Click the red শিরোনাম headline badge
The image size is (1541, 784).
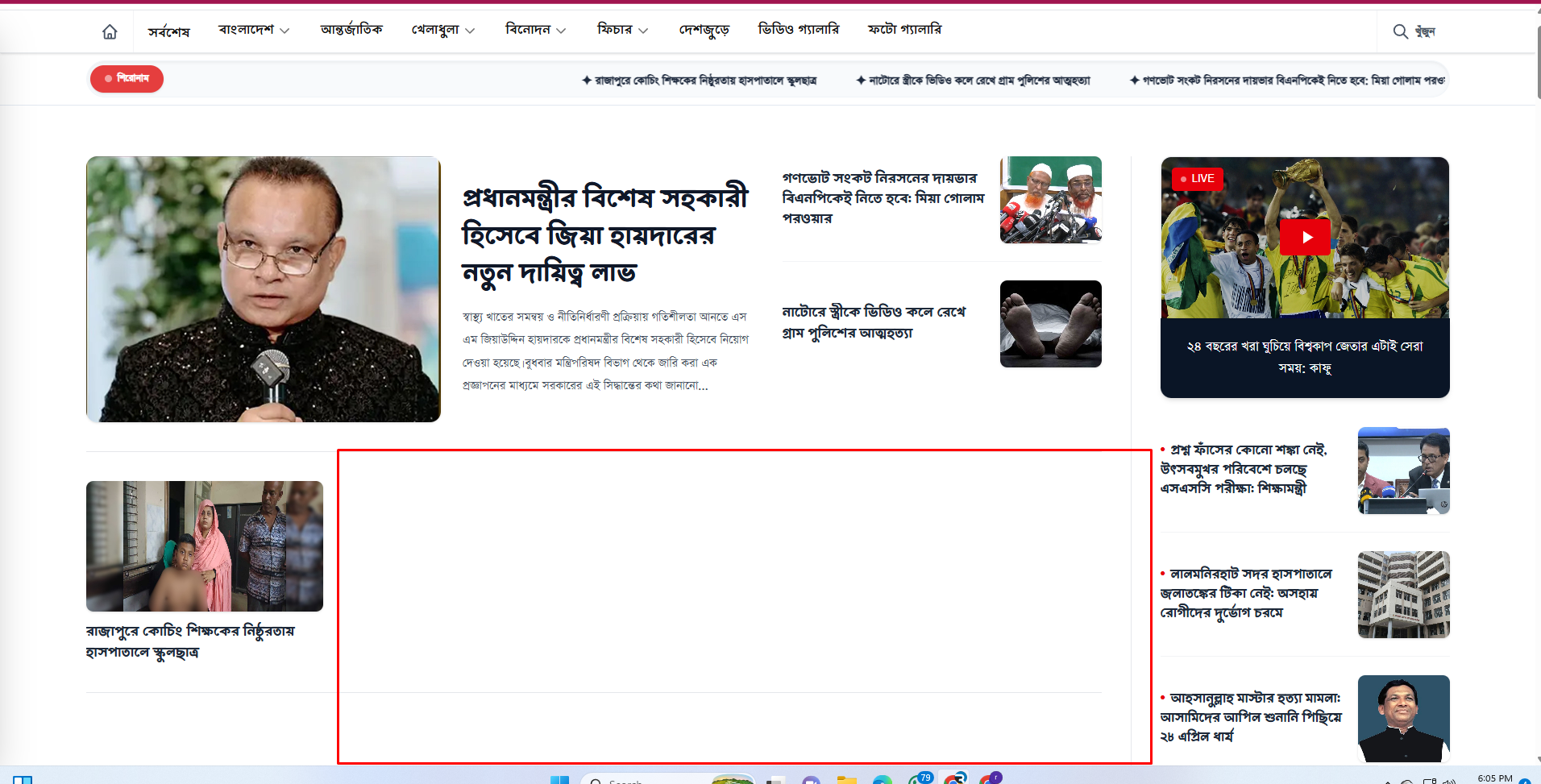[127, 79]
